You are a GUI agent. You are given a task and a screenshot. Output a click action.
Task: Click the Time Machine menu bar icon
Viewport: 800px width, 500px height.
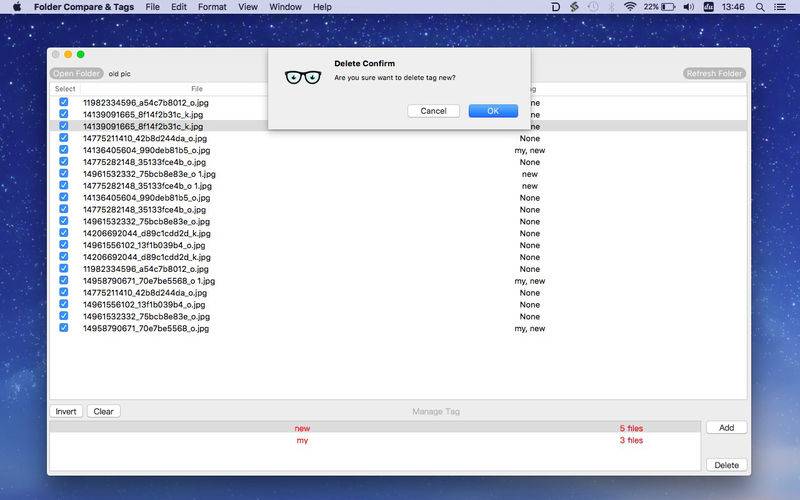pos(593,7)
